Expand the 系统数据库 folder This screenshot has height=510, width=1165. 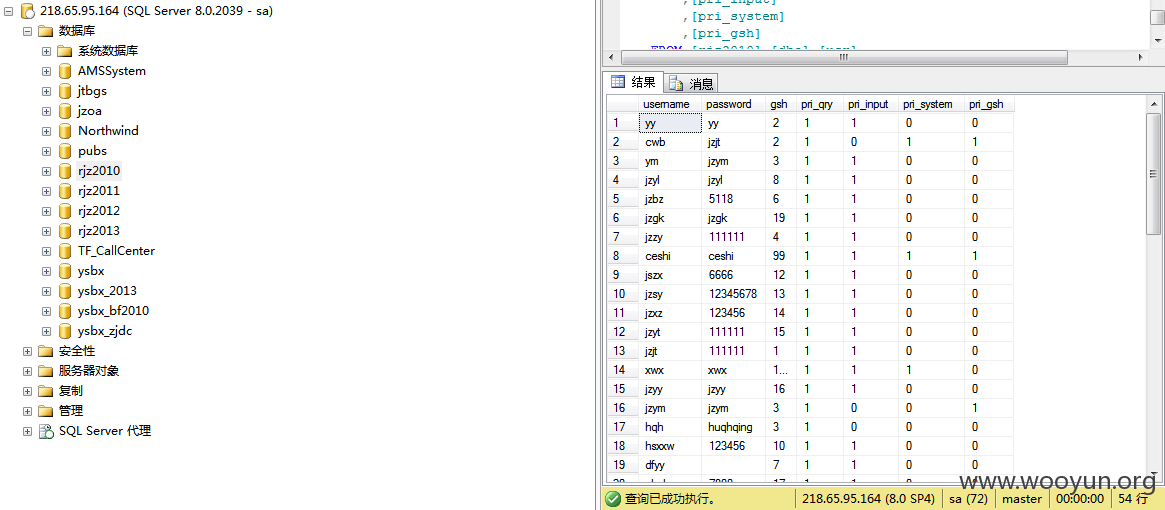pos(46,51)
